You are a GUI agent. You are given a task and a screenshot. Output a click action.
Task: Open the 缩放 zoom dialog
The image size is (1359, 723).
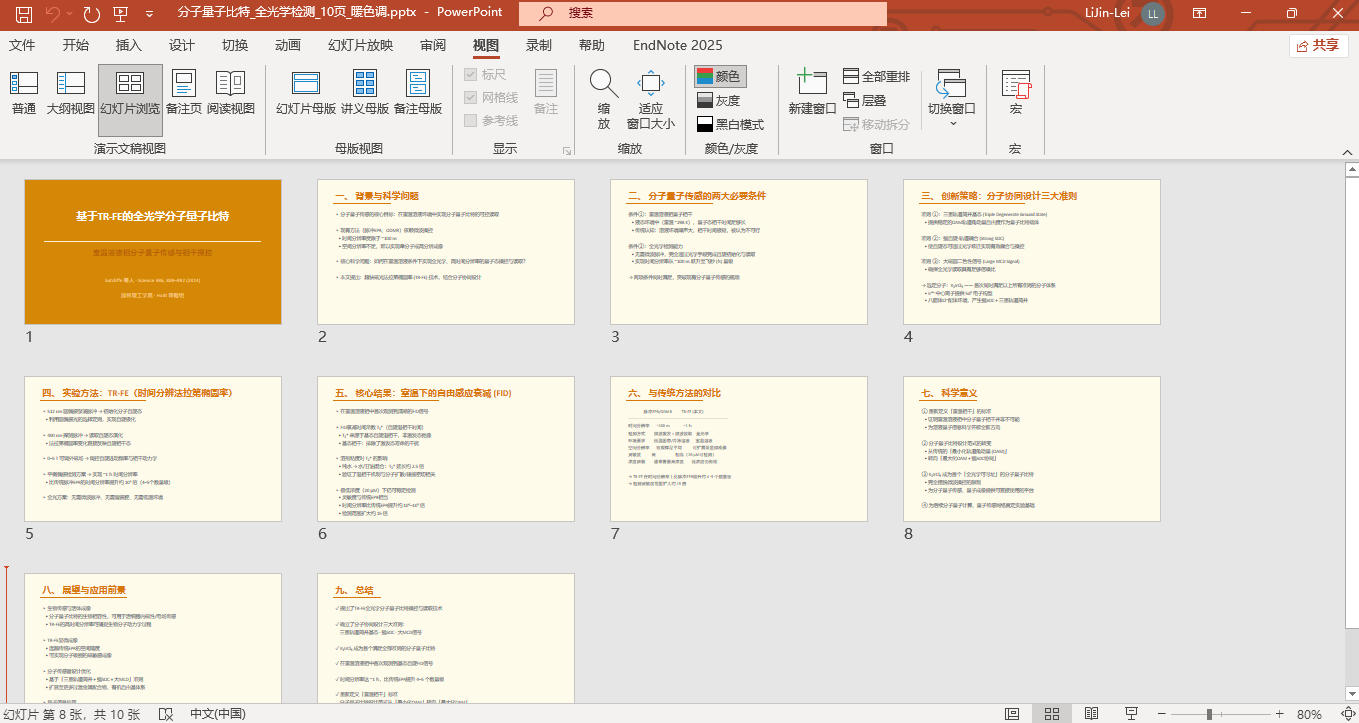point(603,100)
